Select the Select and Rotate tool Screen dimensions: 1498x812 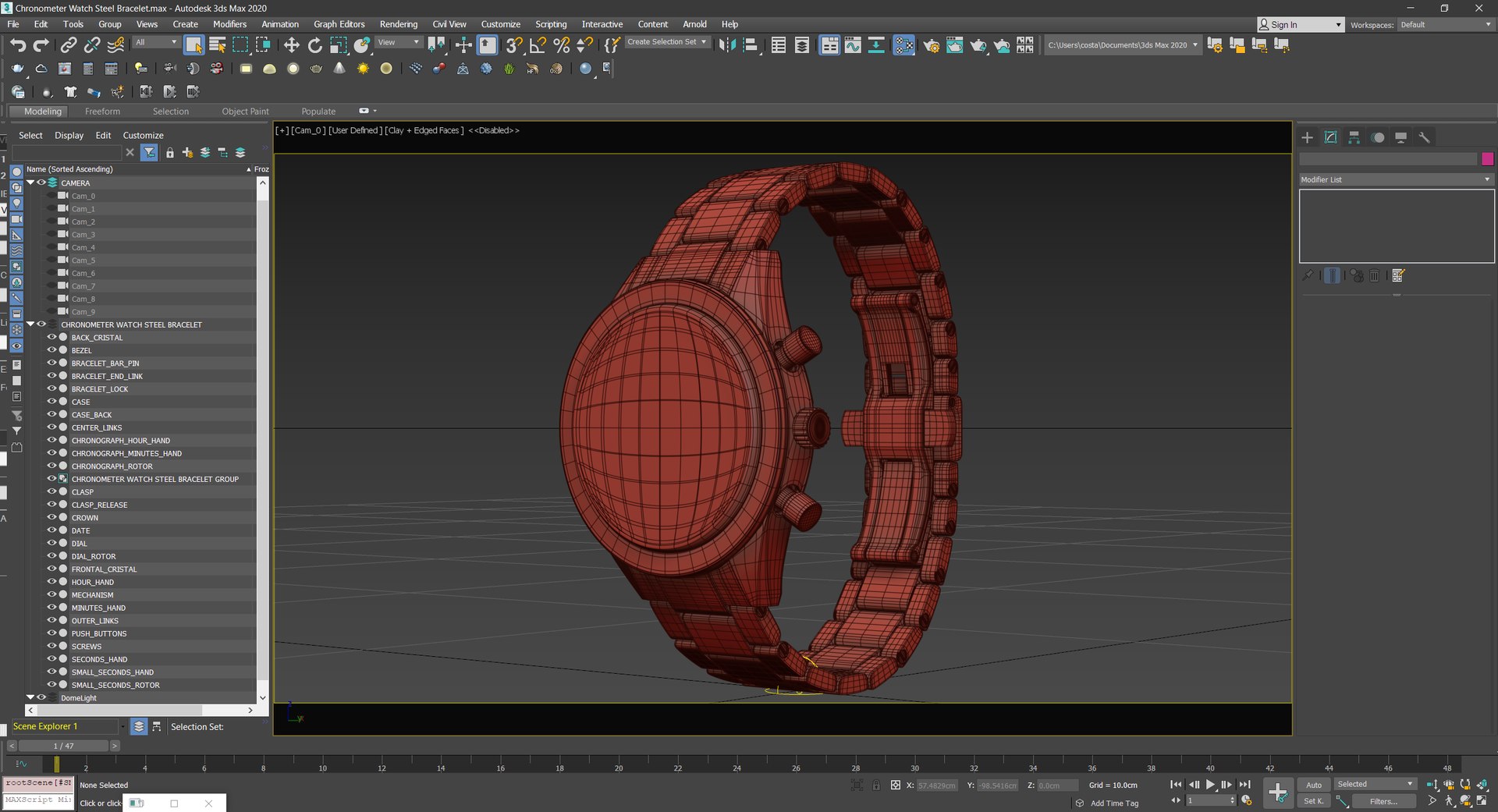(314, 45)
